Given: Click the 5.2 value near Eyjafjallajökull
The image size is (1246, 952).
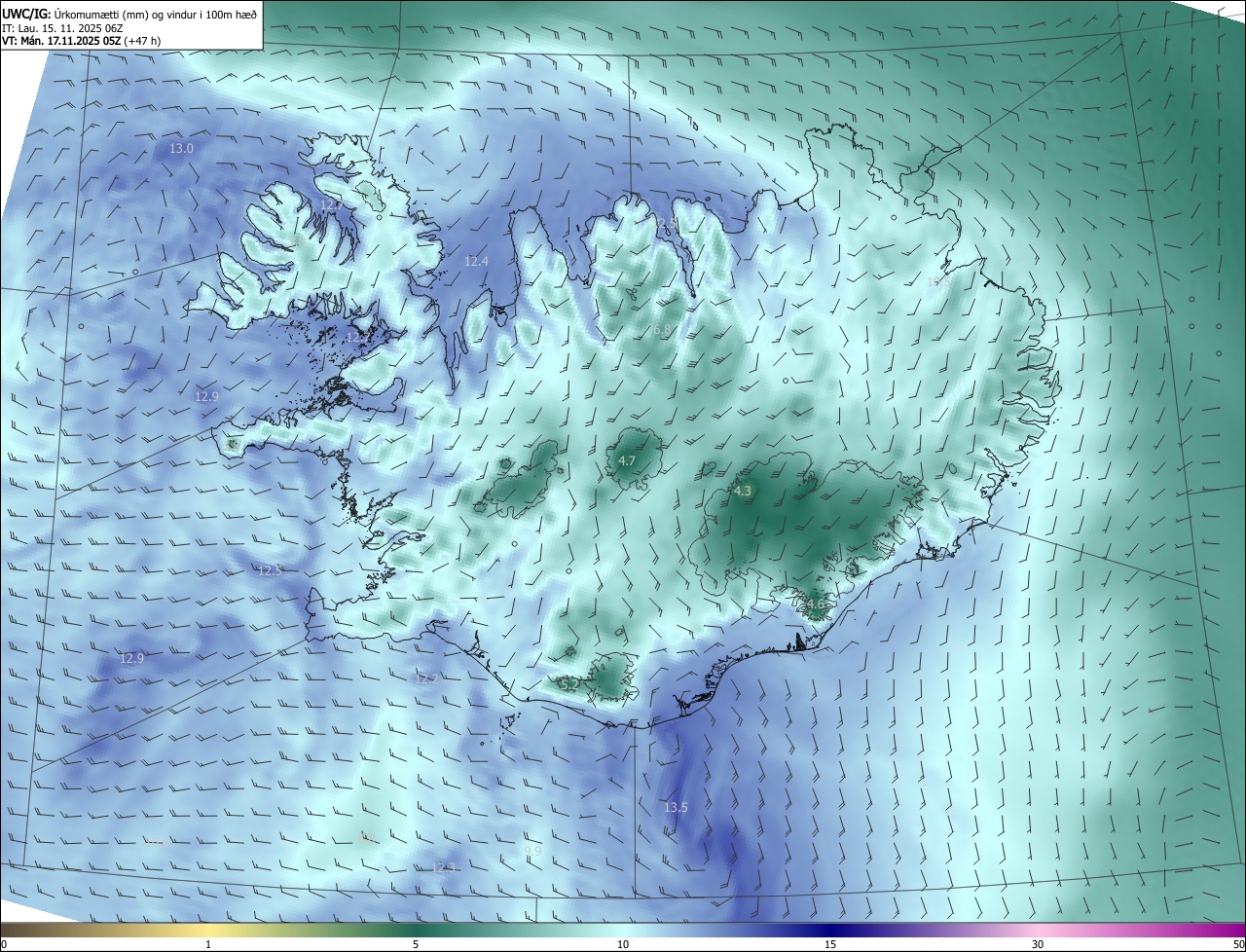Looking at the screenshot, I should [570, 685].
